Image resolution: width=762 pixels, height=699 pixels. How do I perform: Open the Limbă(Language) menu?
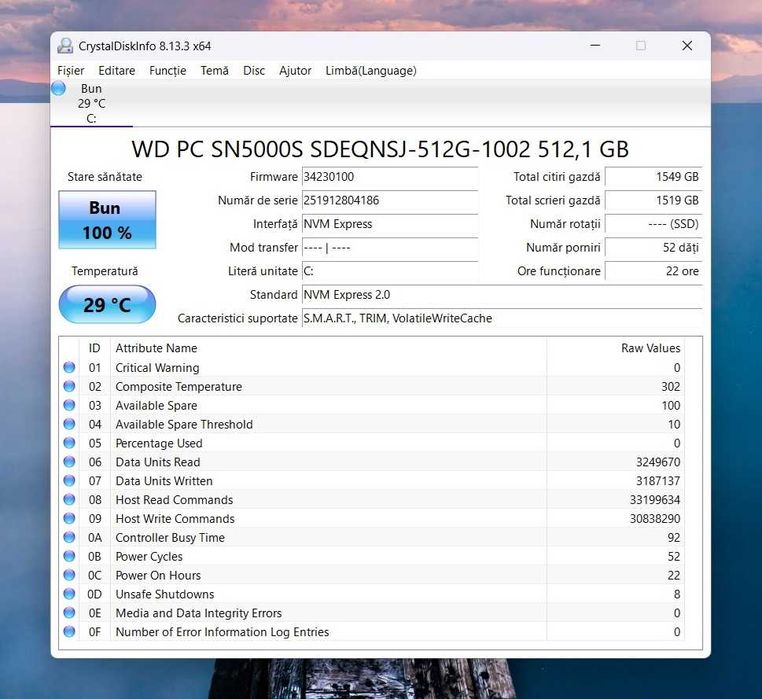[371, 70]
